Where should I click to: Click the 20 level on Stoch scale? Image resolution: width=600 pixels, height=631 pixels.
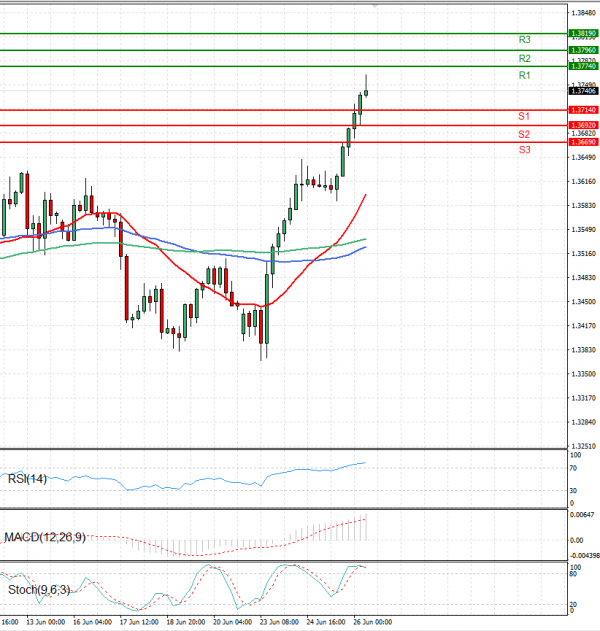(x=573, y=604)
